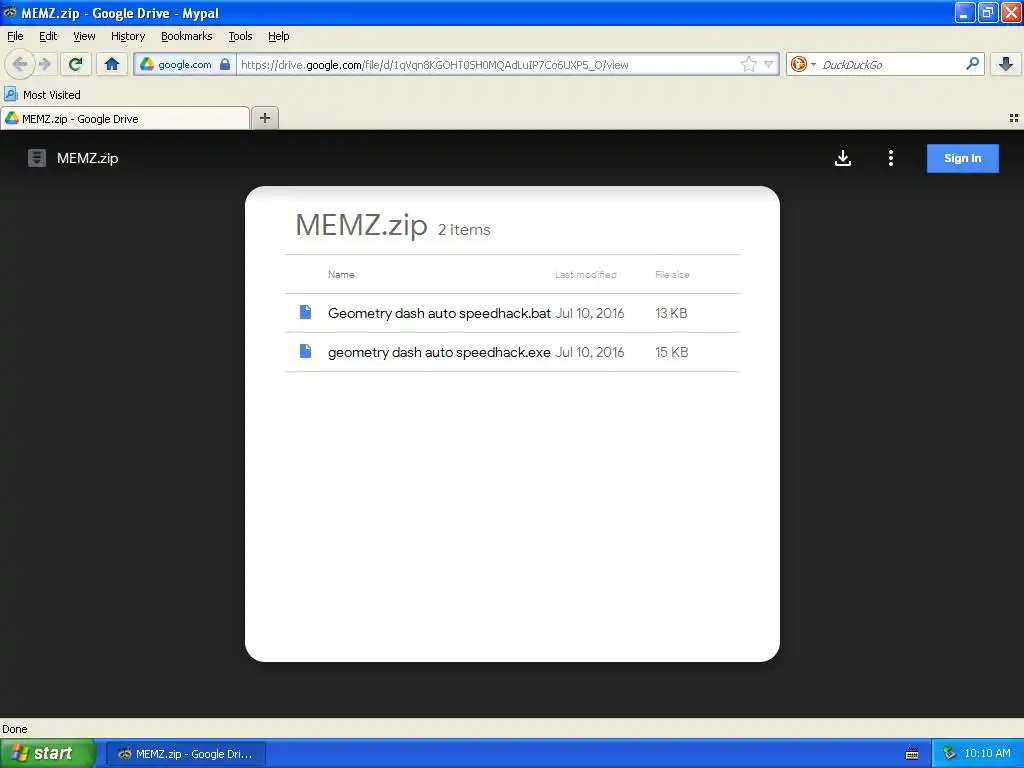1024x768 pixels.
Task: Click file icon of speedhack.exe row
Action: tap(305, 351)
